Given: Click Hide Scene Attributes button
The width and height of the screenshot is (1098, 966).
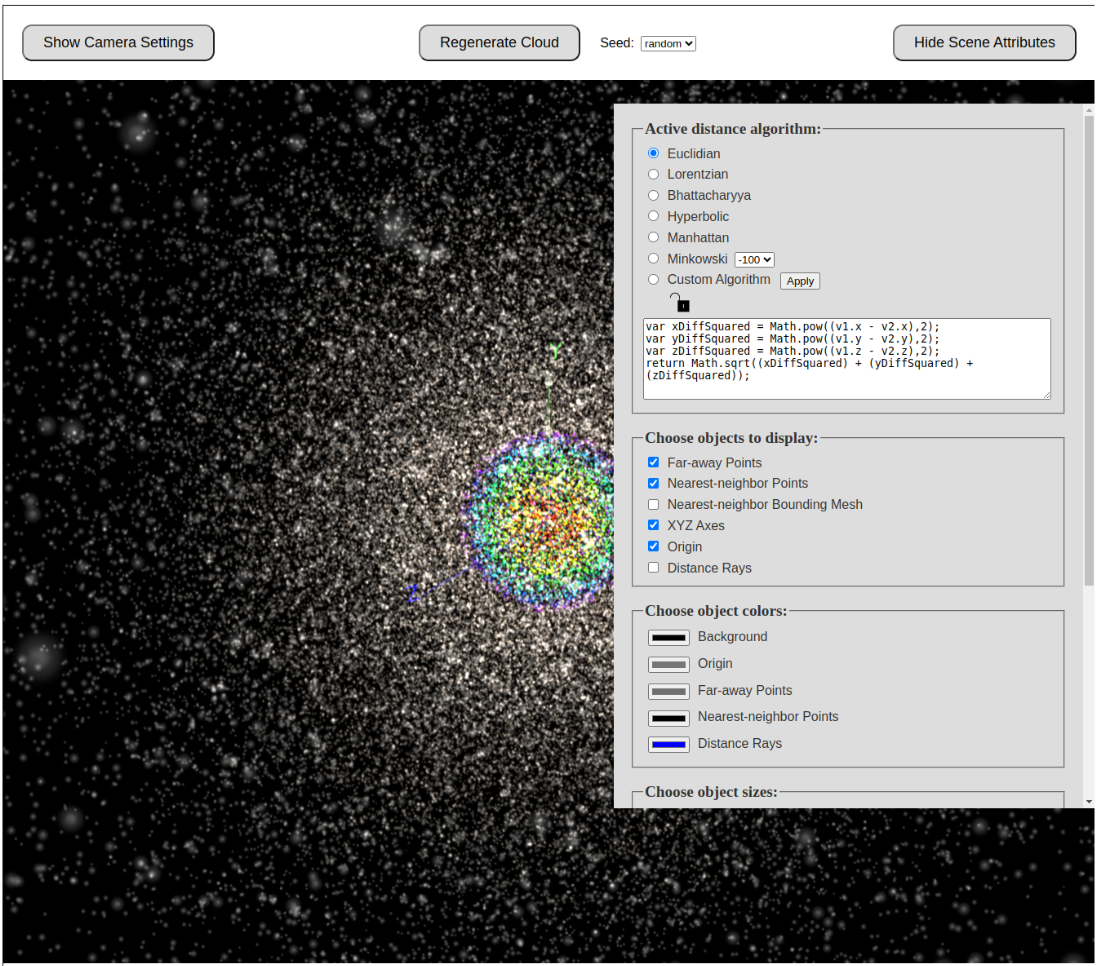Looking at the screenshot, I should click(984, 43).
